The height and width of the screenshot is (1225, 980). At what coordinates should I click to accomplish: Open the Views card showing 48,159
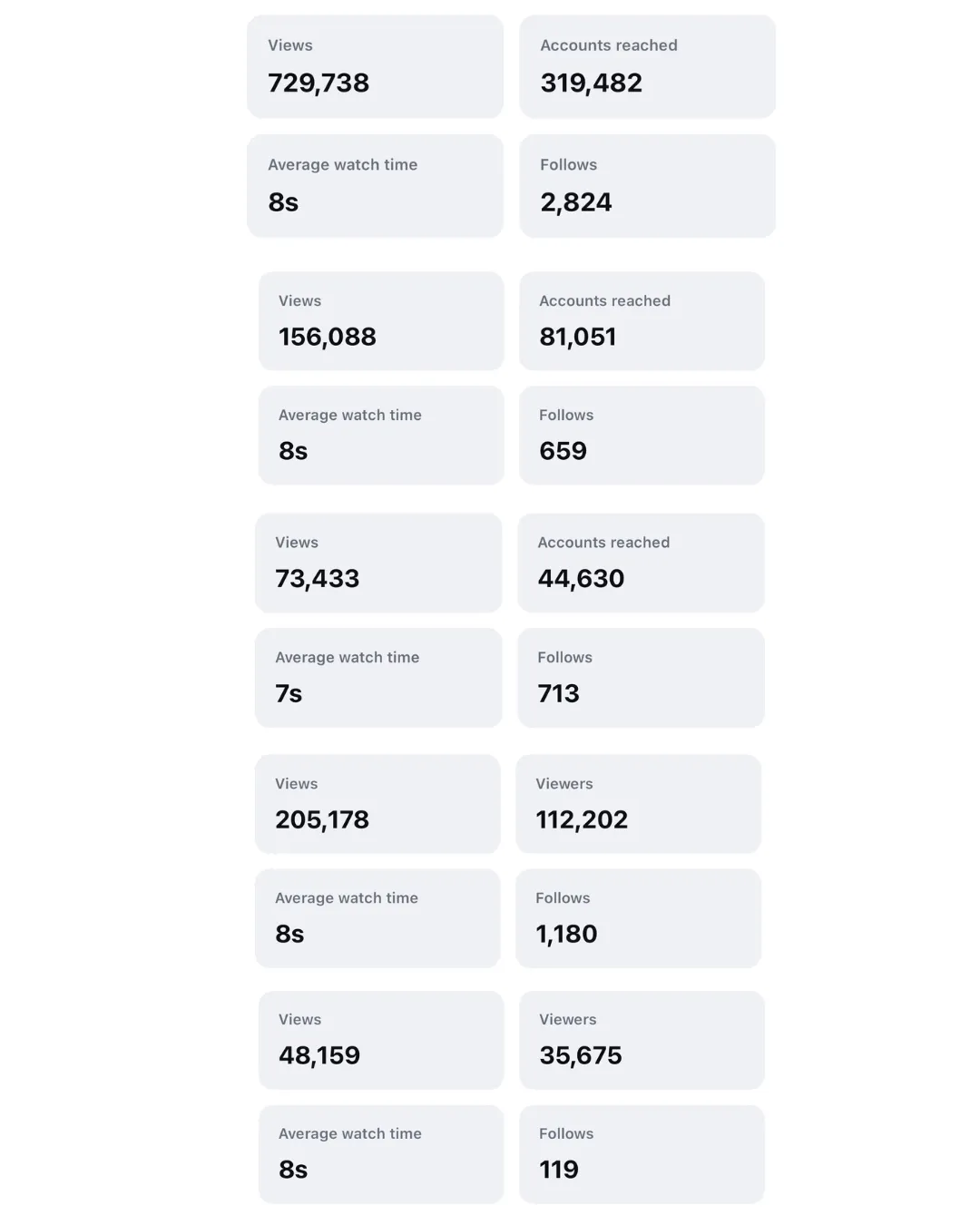click(381, 1040)
